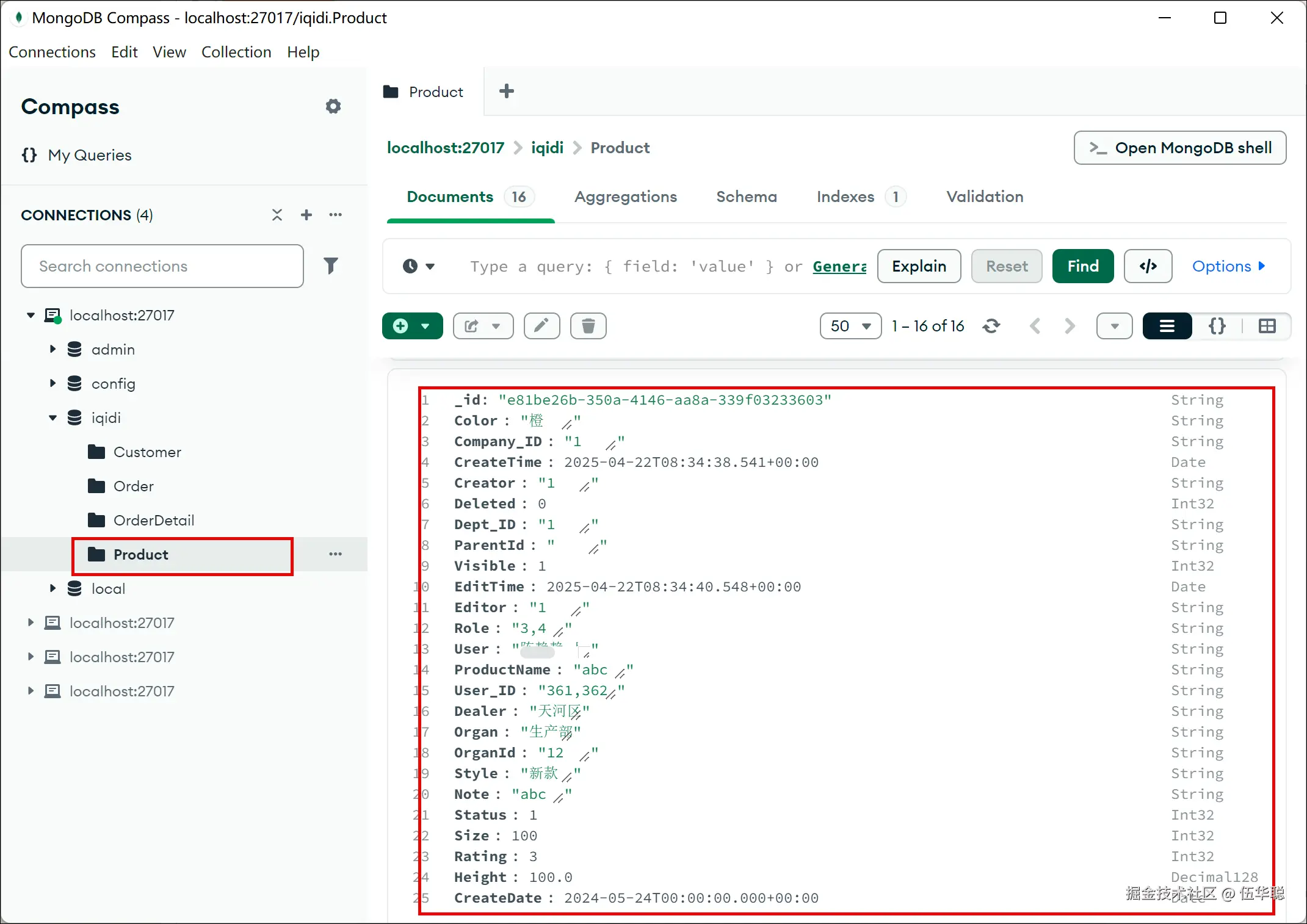Collapse the iqidi database
Screen dimensions: 1307x924
(52, 418)
